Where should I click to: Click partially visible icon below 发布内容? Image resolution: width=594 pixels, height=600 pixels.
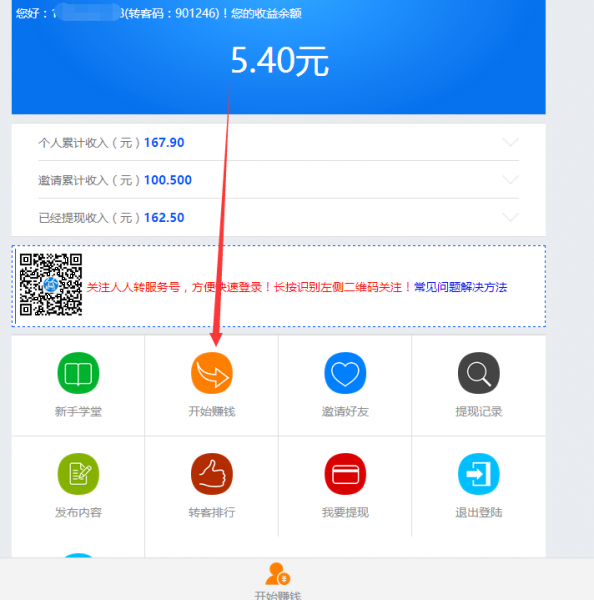78,555
